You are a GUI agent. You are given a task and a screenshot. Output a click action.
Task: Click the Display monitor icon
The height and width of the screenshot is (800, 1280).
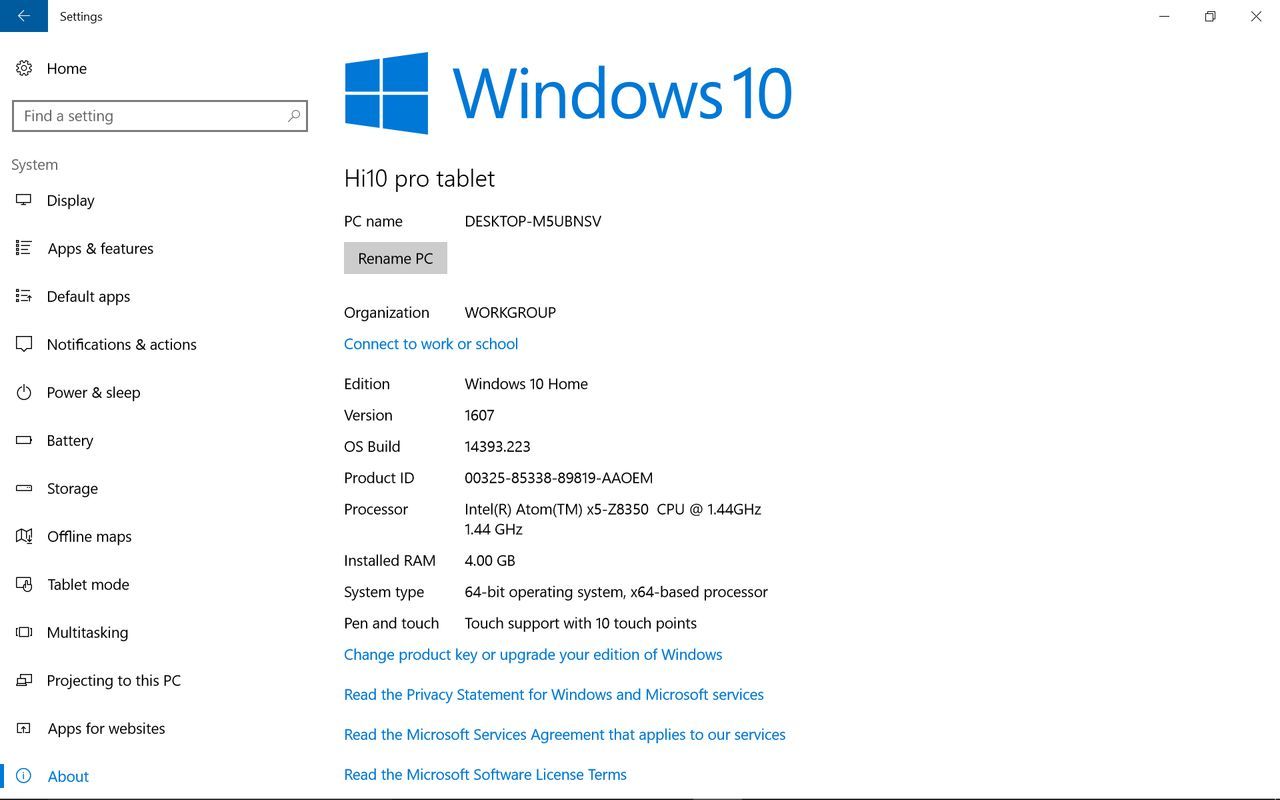tap(24, 200)
